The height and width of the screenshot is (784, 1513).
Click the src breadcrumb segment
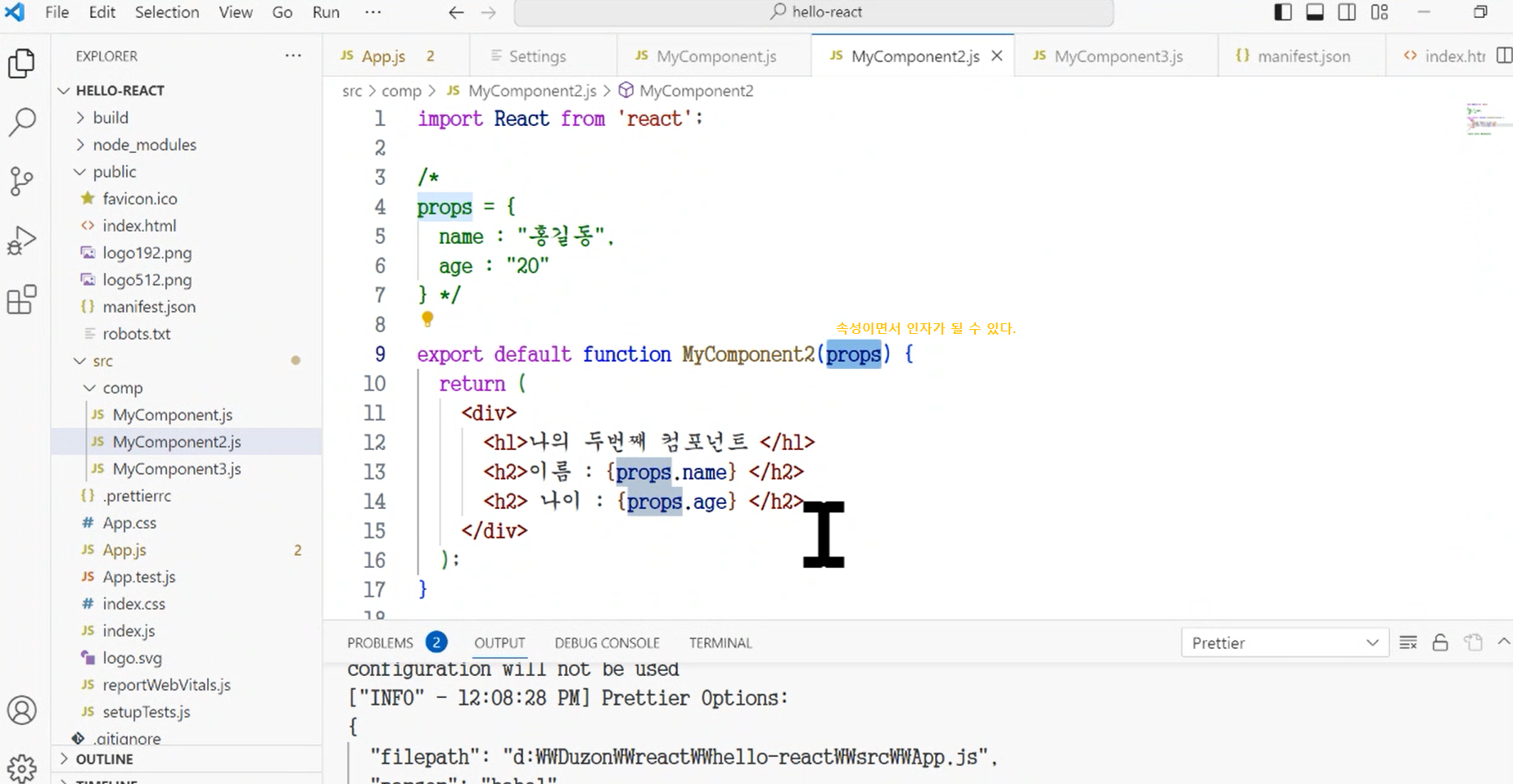click(x=352, y=91)
